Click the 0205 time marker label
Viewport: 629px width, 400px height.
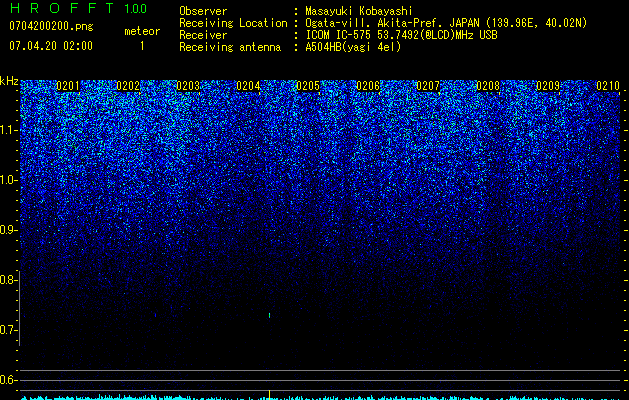308,86
